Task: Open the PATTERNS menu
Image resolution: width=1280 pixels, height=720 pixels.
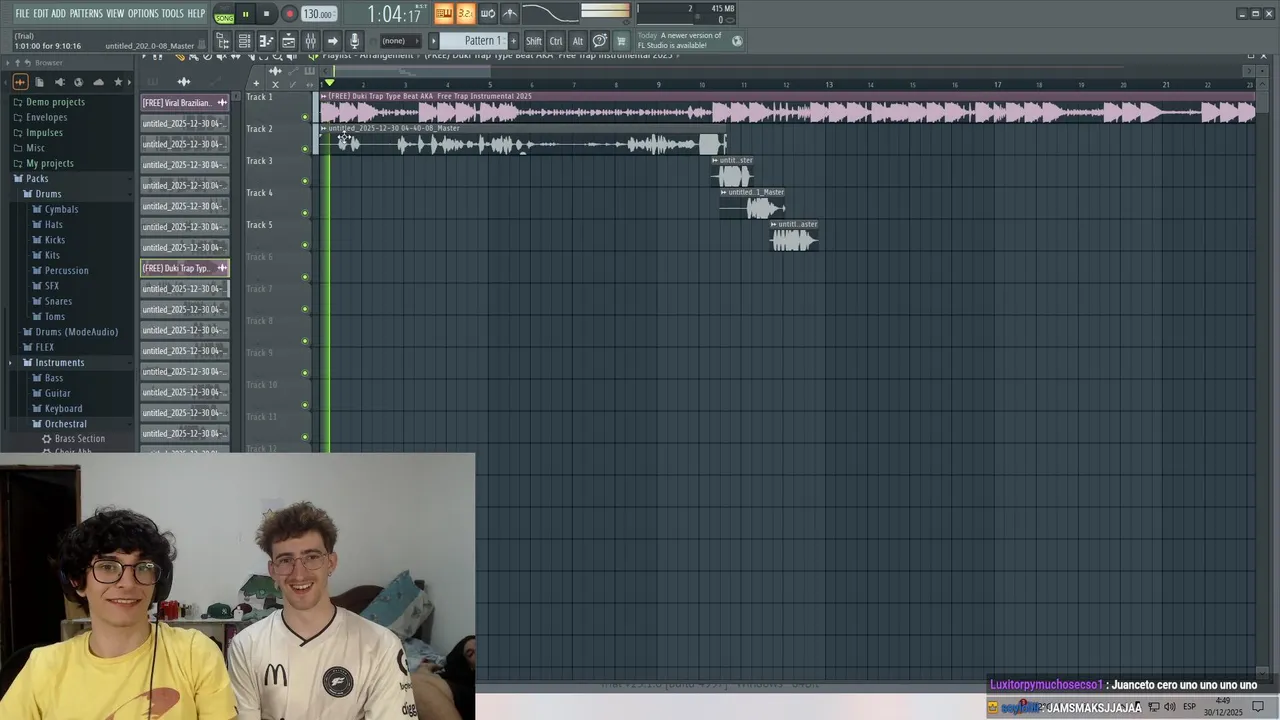Action: (x=86, y=13)
